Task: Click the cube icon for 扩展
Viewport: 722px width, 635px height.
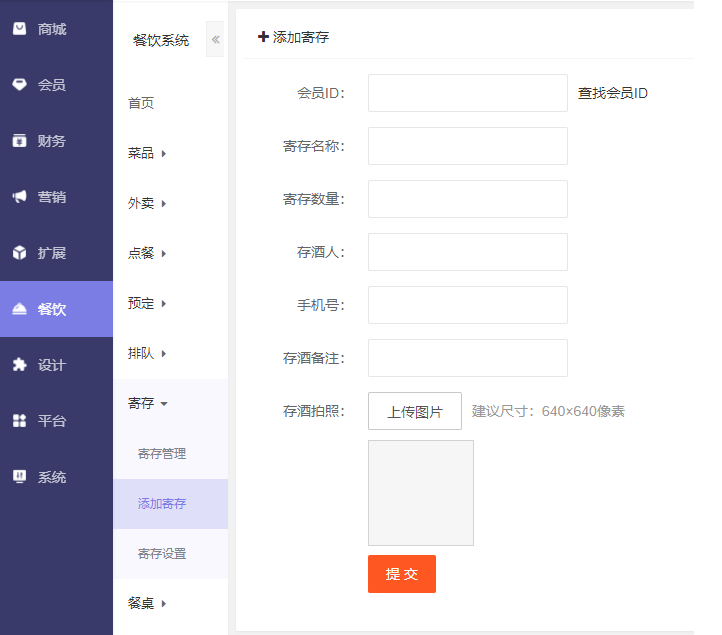Action: 19,253
